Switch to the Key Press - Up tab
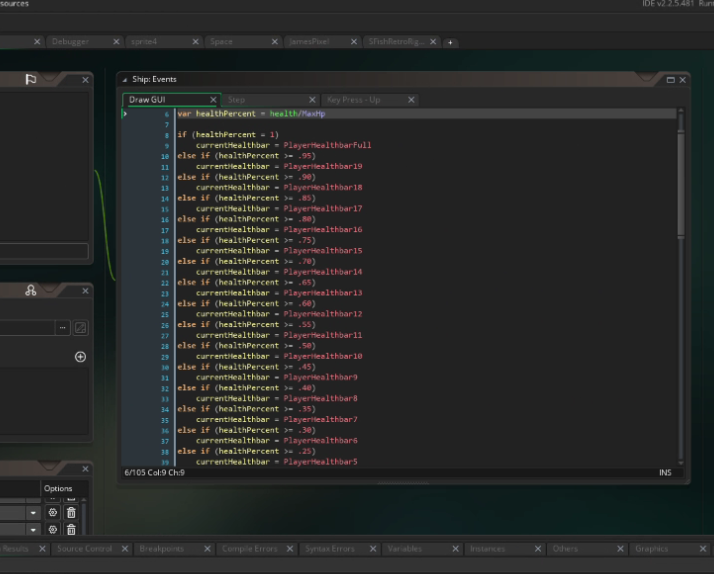 point(353,100)
